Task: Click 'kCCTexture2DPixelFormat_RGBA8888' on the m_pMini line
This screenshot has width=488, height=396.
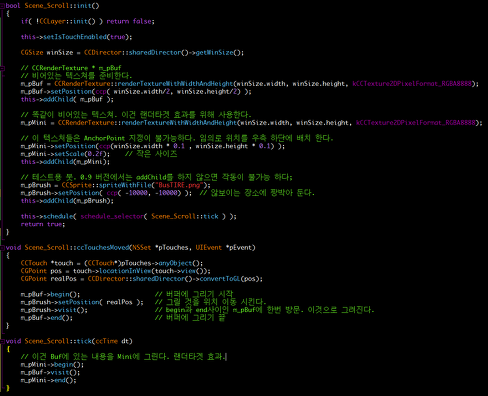Action: coord(416,123)
